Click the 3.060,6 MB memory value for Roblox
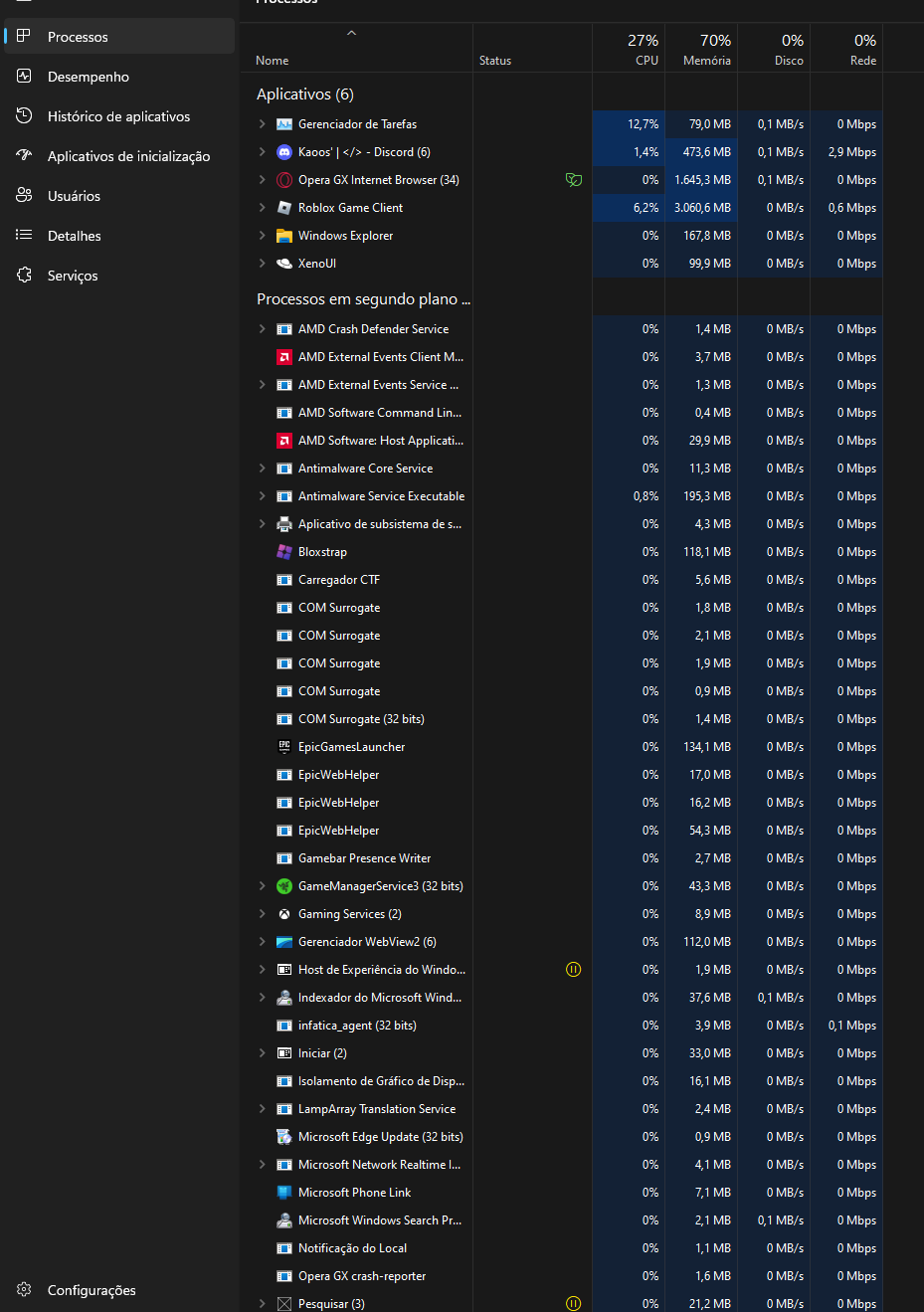This screenshot has width=924, height=1312. coord(702,208)
